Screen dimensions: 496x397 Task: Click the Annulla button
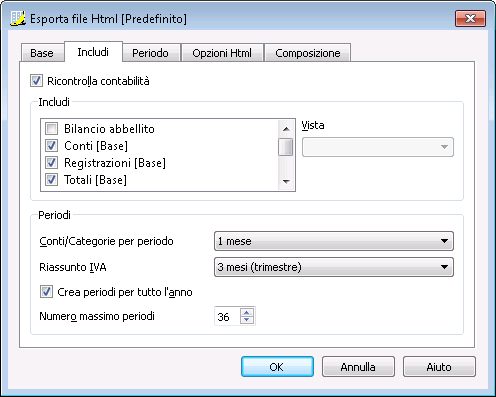point(358,367)
